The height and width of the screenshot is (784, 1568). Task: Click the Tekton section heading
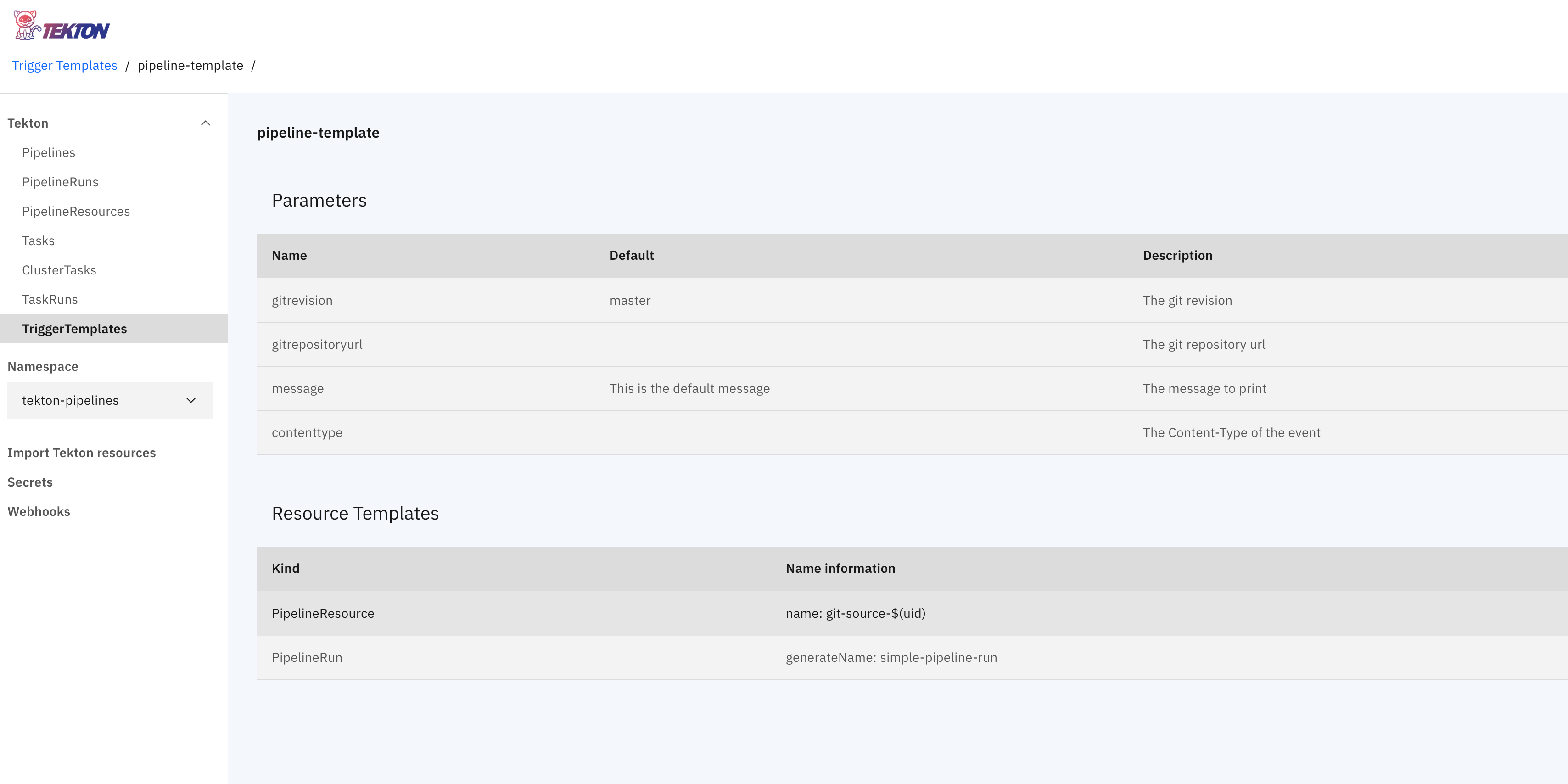pyautogui.click(x=28, y=123)
